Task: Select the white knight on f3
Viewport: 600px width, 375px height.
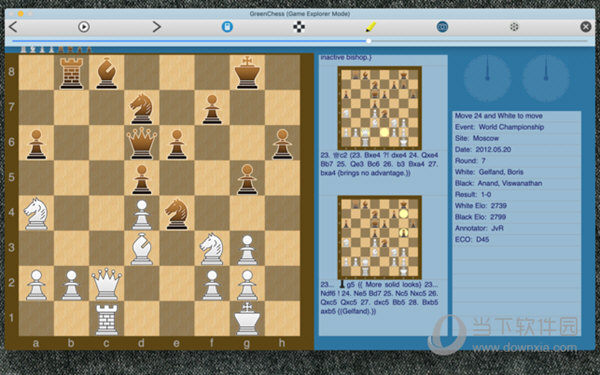Action: click(x=212, y=249)
